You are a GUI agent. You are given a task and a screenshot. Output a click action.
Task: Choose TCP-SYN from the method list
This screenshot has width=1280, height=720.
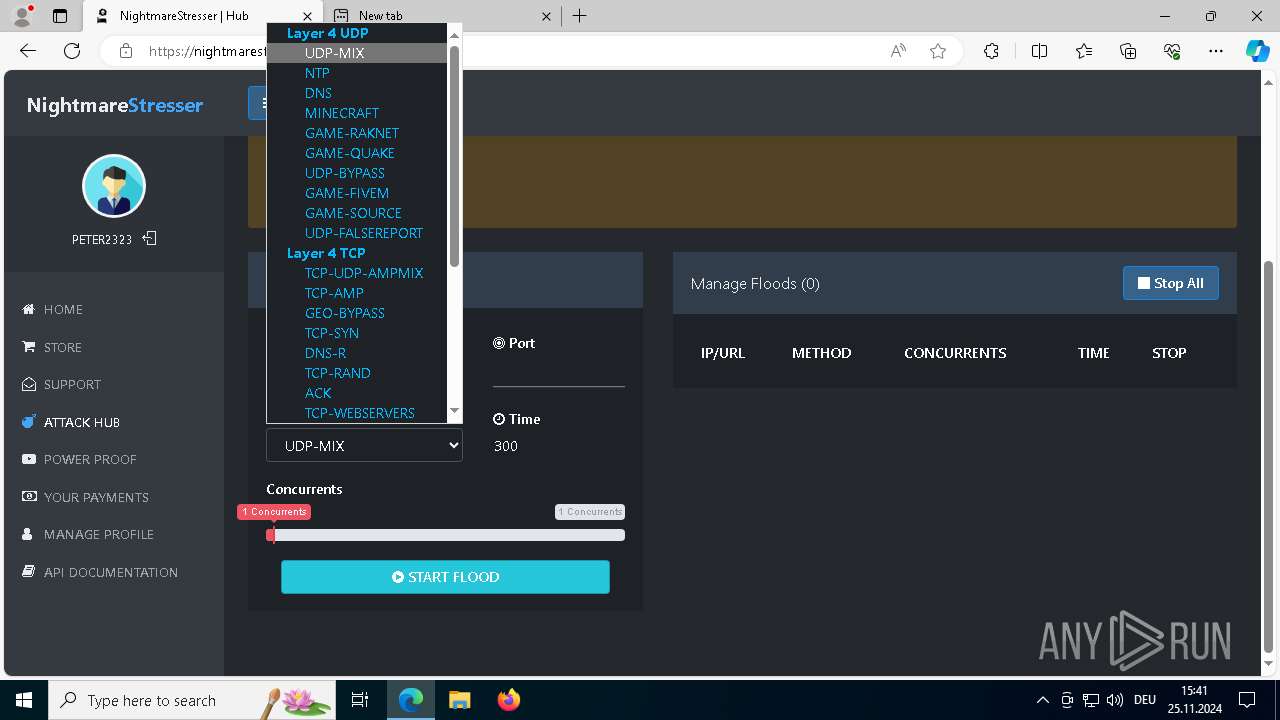coord(357,333)
